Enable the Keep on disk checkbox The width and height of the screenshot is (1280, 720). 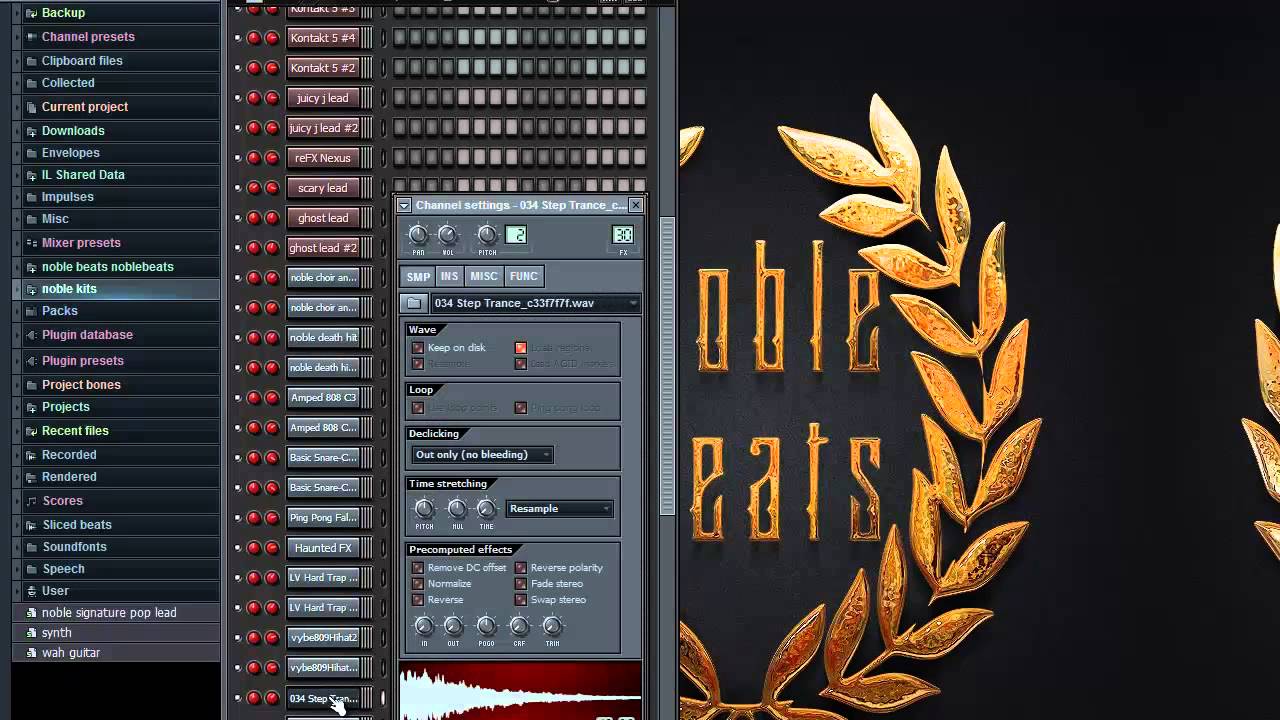(x=419, y=347)
